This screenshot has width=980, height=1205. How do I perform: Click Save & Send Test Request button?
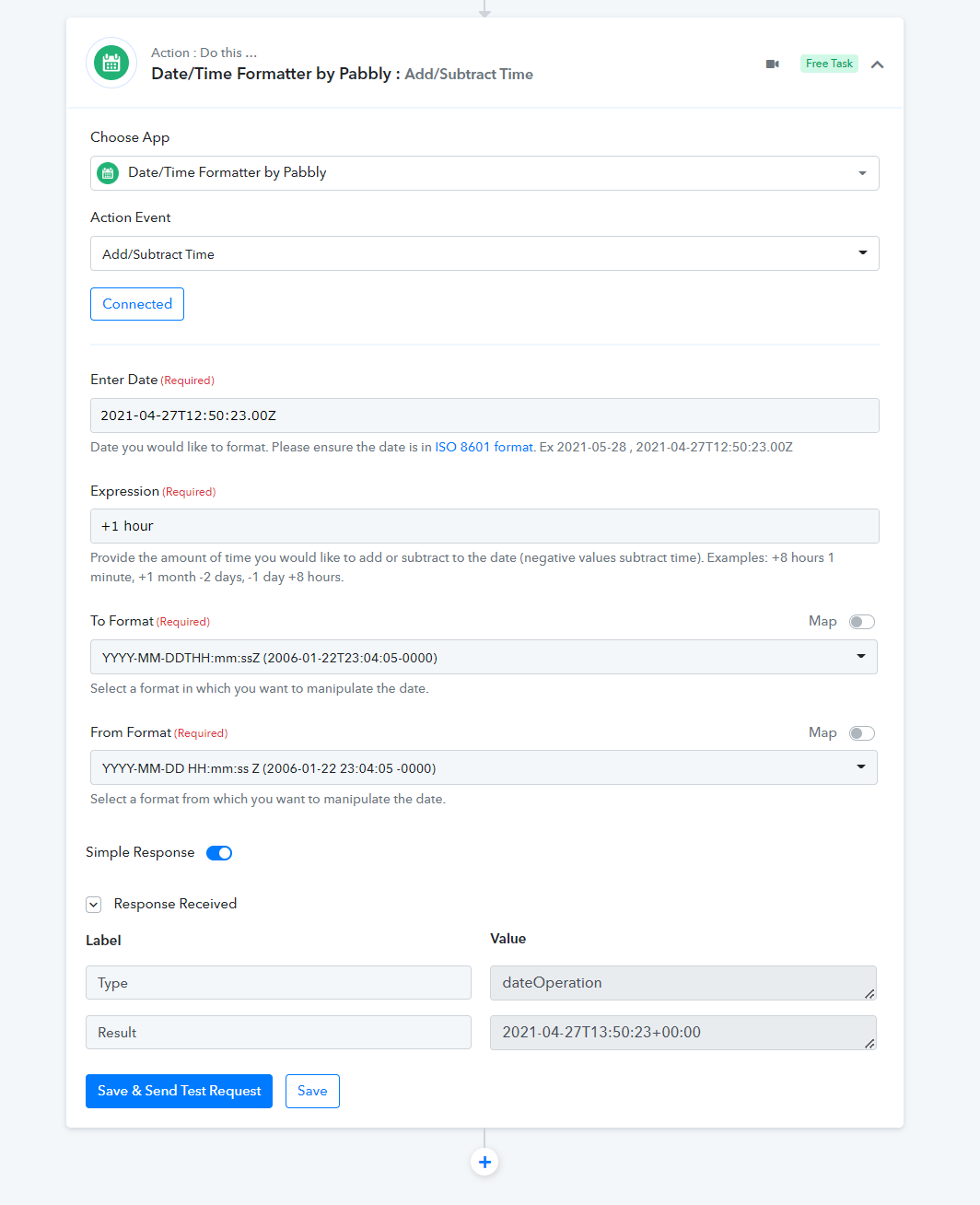(179, 1091)
